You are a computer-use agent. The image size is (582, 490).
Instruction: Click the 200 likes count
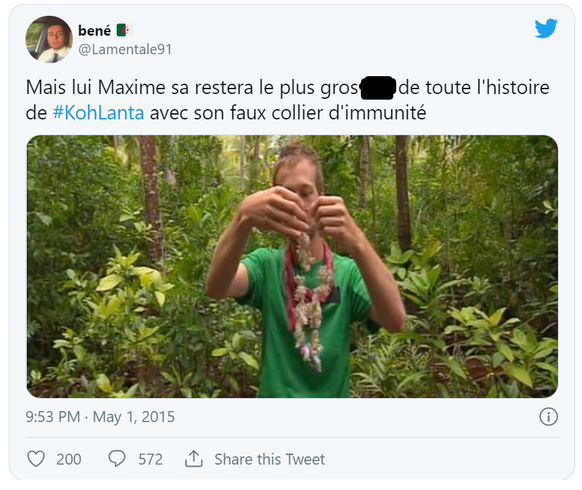click(69, 459)
